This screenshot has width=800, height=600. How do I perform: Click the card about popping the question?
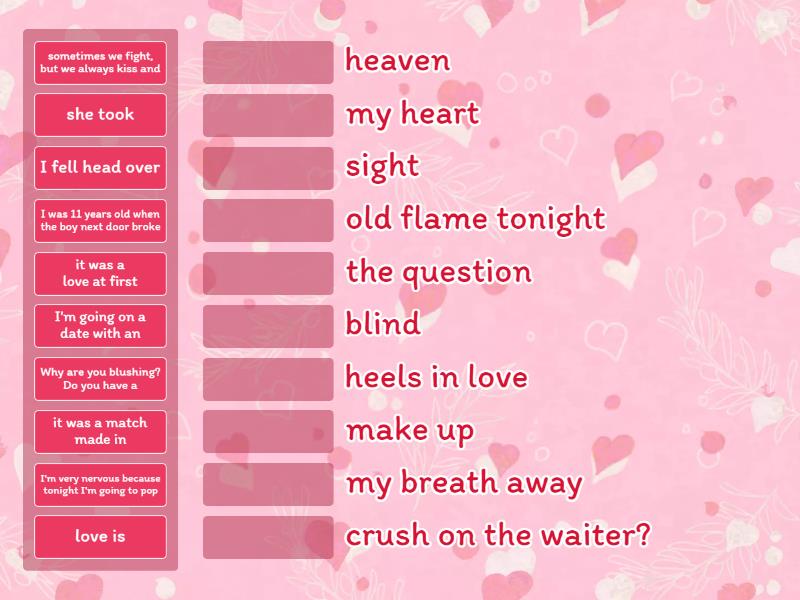pyautogui.click(x=99, y=484)
